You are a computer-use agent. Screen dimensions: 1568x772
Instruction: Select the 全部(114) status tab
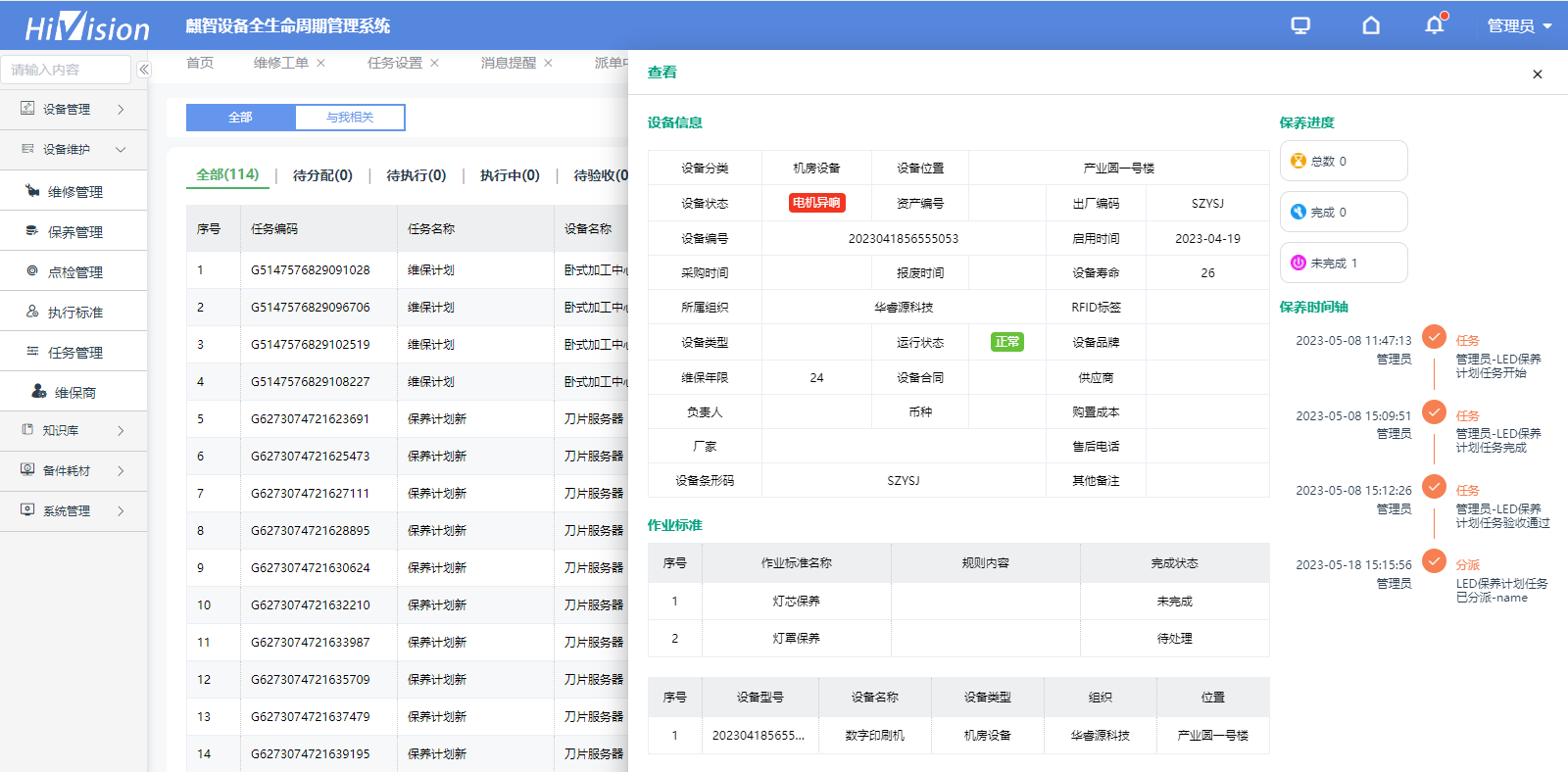tap(227, 174)
